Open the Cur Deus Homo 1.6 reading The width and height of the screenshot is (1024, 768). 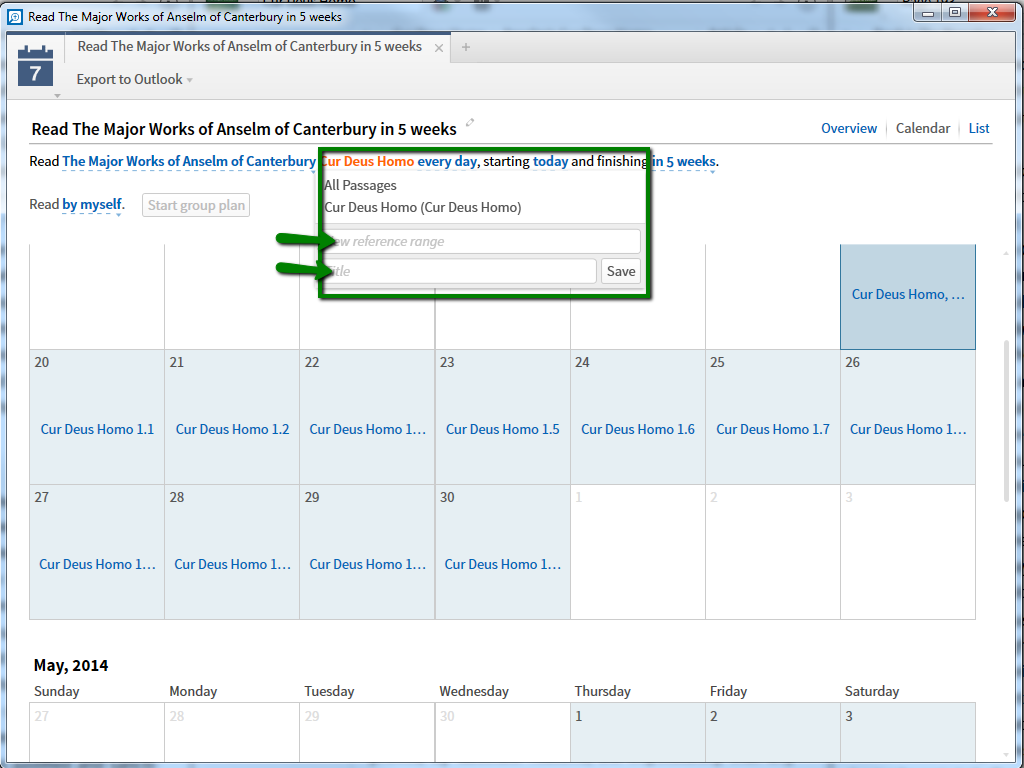point(638,429)
